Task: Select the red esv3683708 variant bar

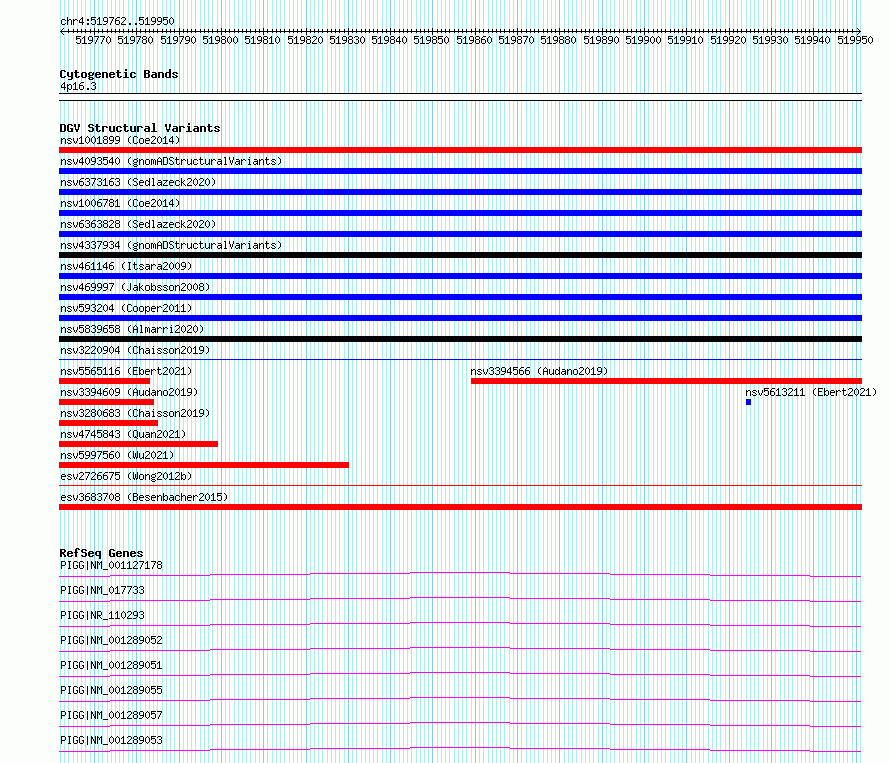Action: pyautogui.click(x=460, y=507)
